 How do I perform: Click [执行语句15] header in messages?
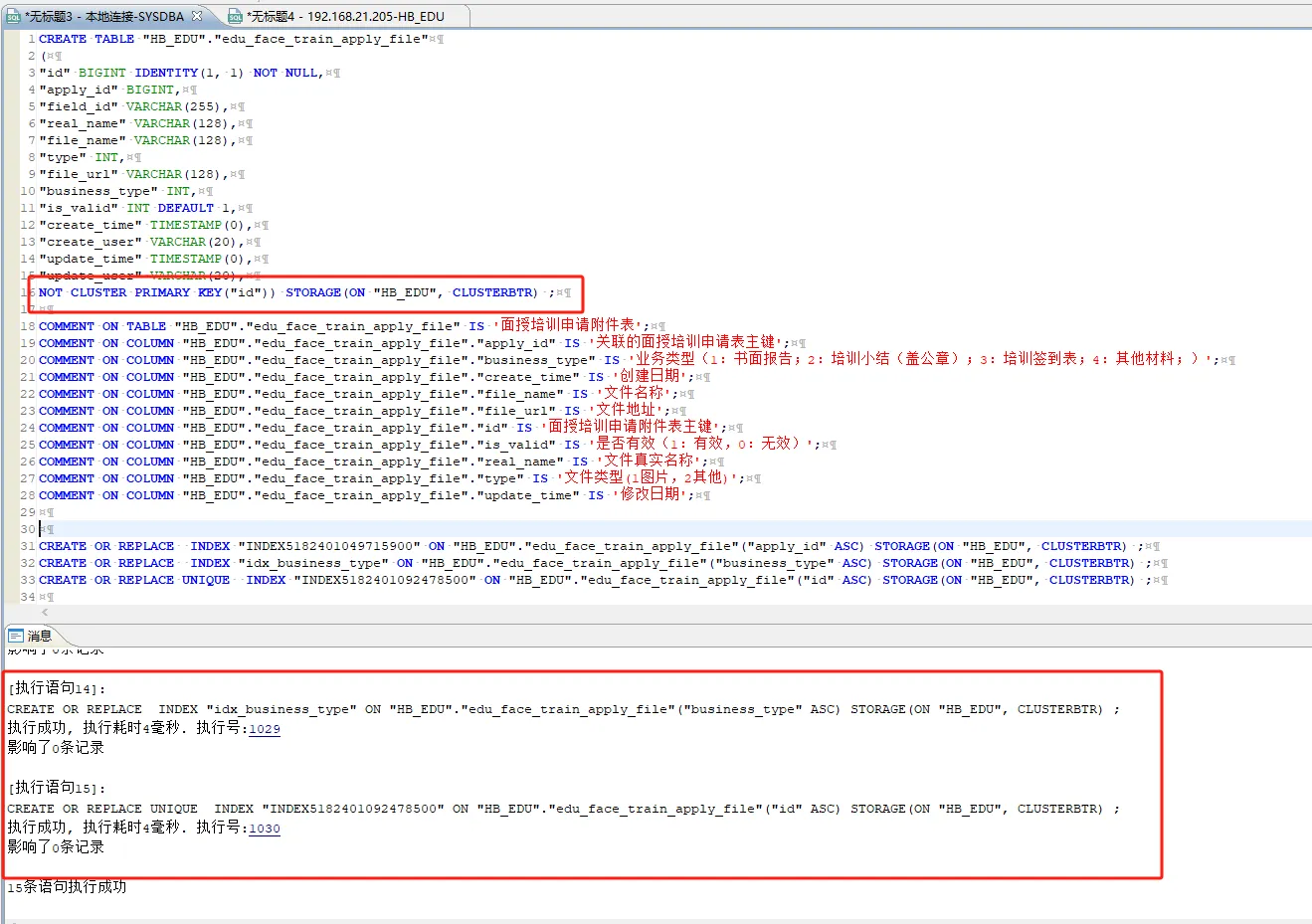point(57,788)
